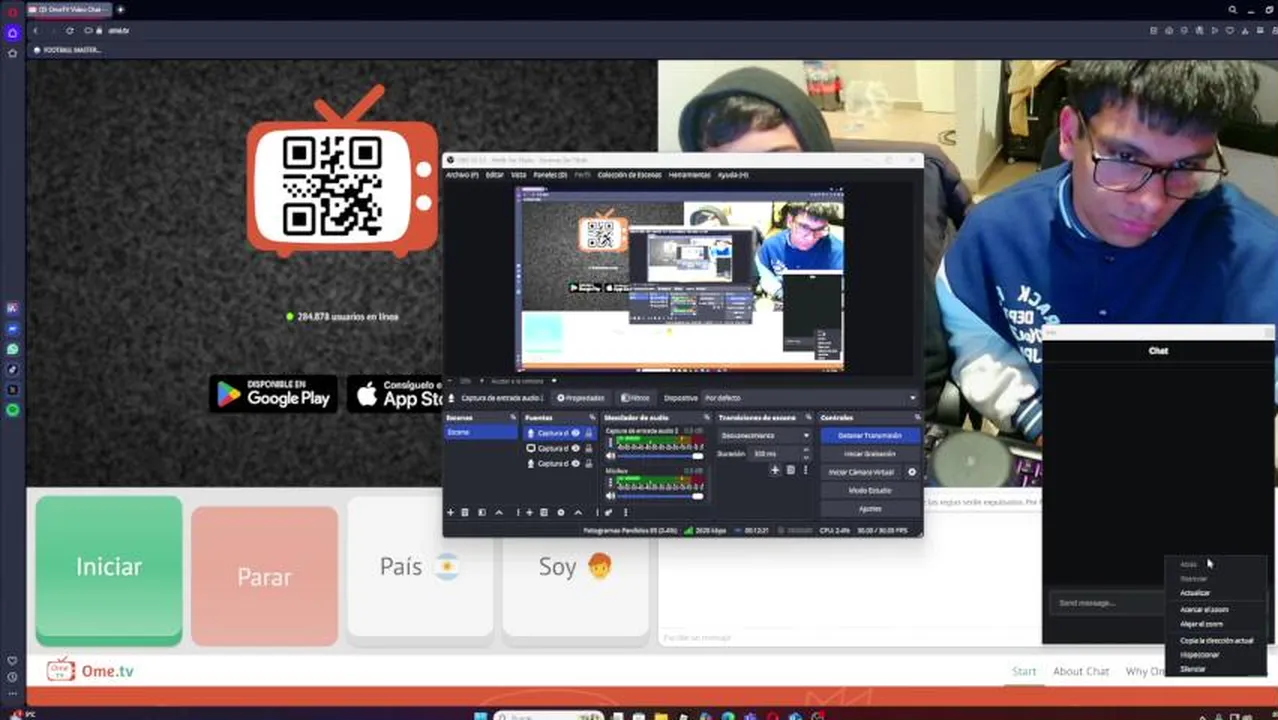Open Colección de Escenas menu
This screenshot has height=720, width=1278.
coord(629,174)
